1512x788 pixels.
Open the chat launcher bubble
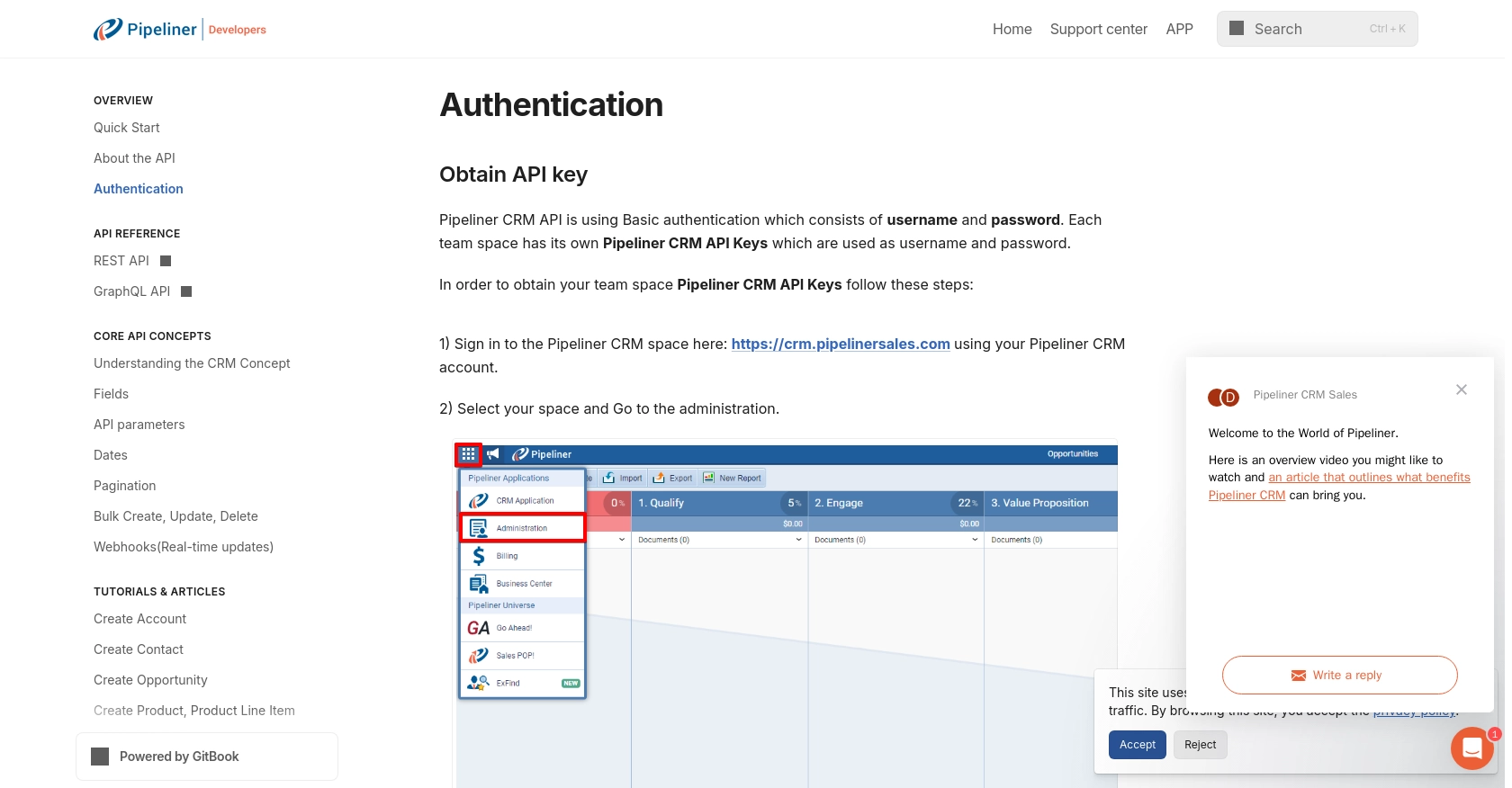1472,748
